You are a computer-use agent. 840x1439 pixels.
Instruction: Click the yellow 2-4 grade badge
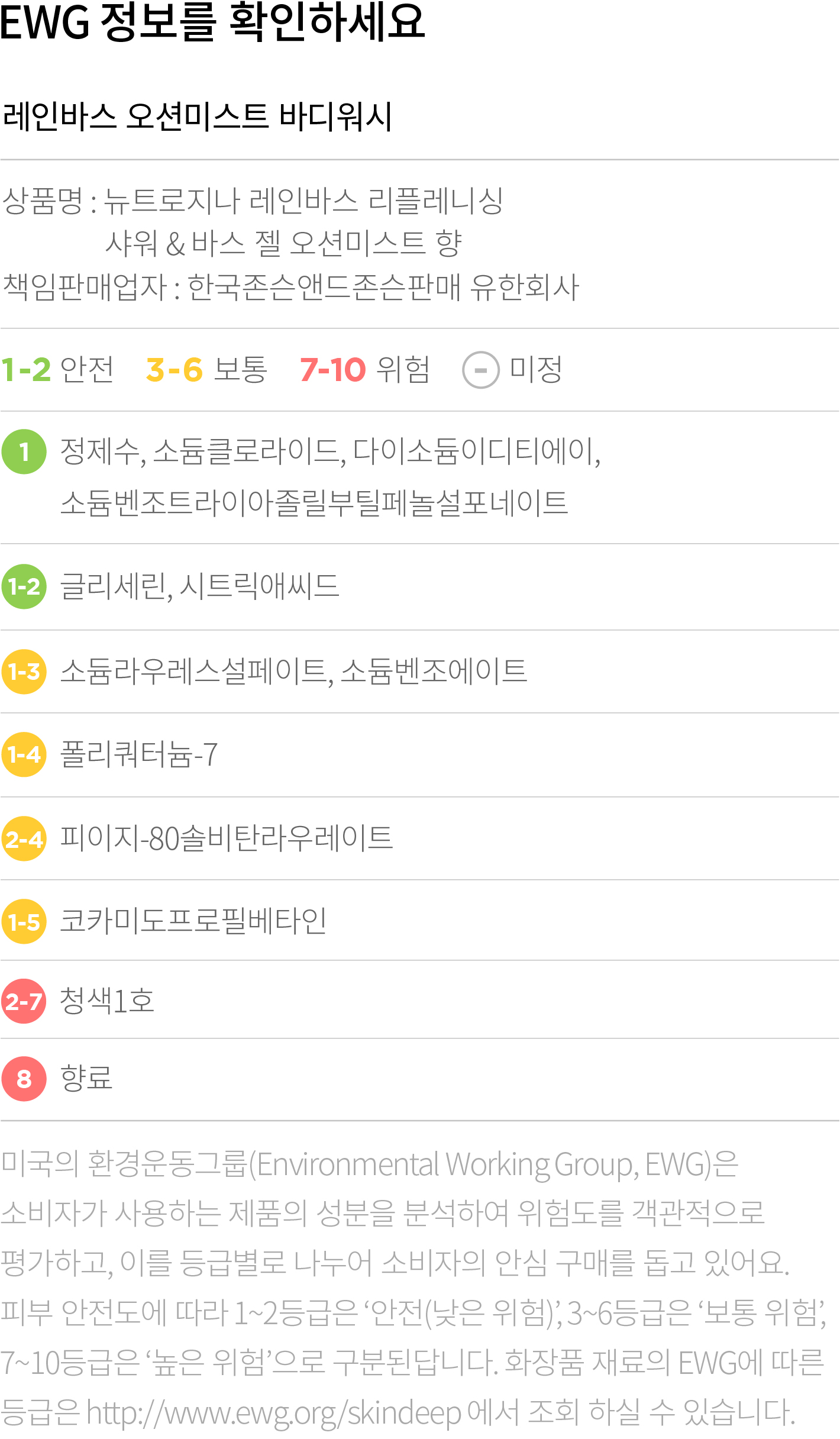(x=24, y=838)
